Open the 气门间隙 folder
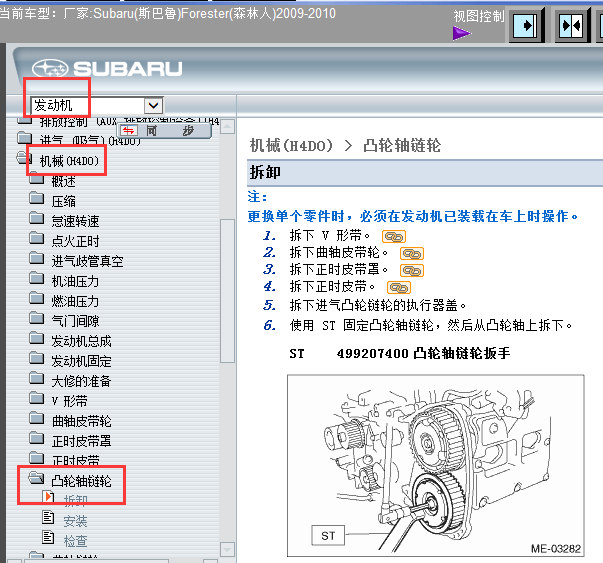 click(75, 321)
